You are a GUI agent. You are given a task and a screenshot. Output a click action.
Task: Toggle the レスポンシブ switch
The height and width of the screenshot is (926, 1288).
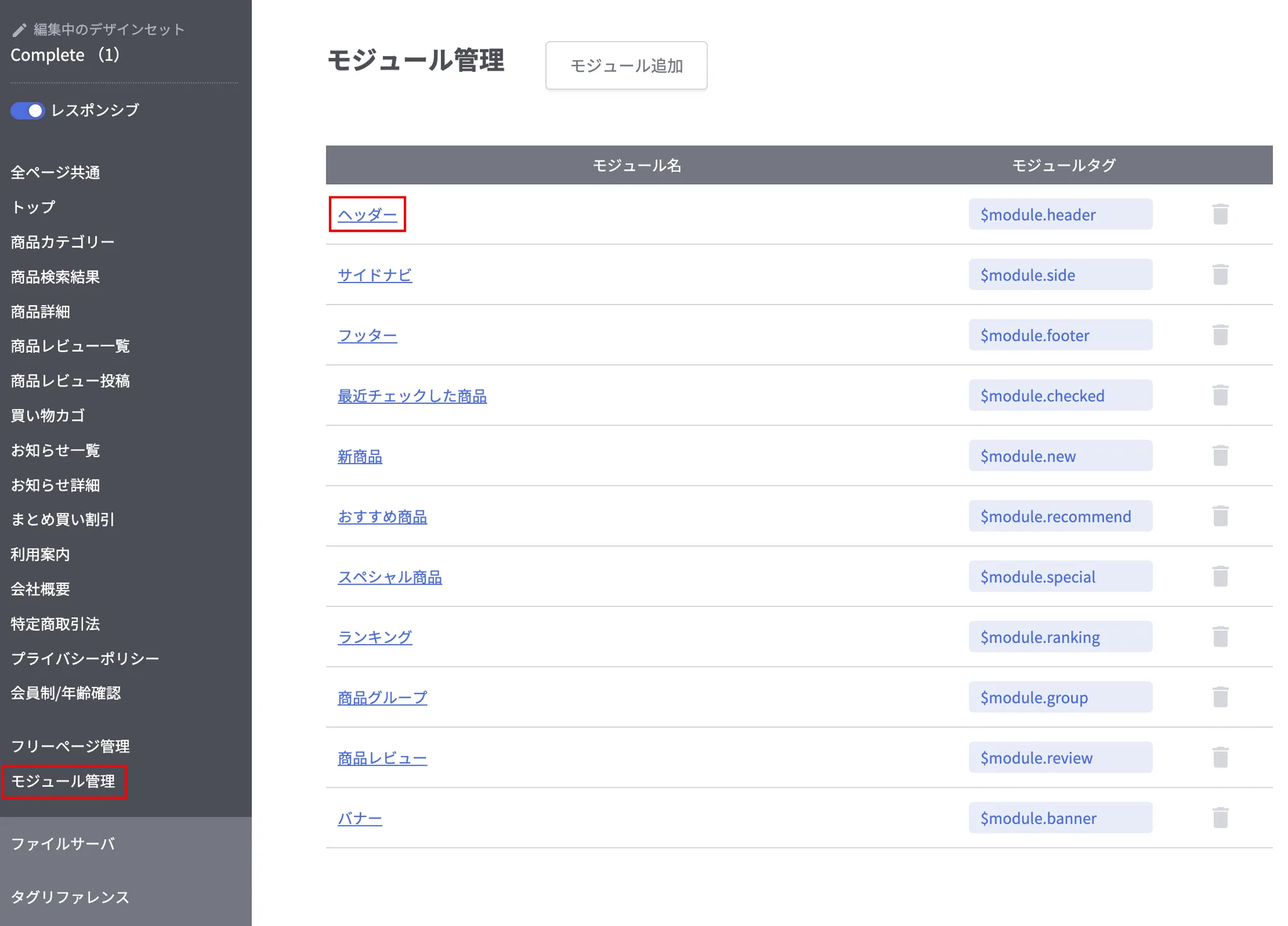(x=28, y=111)
